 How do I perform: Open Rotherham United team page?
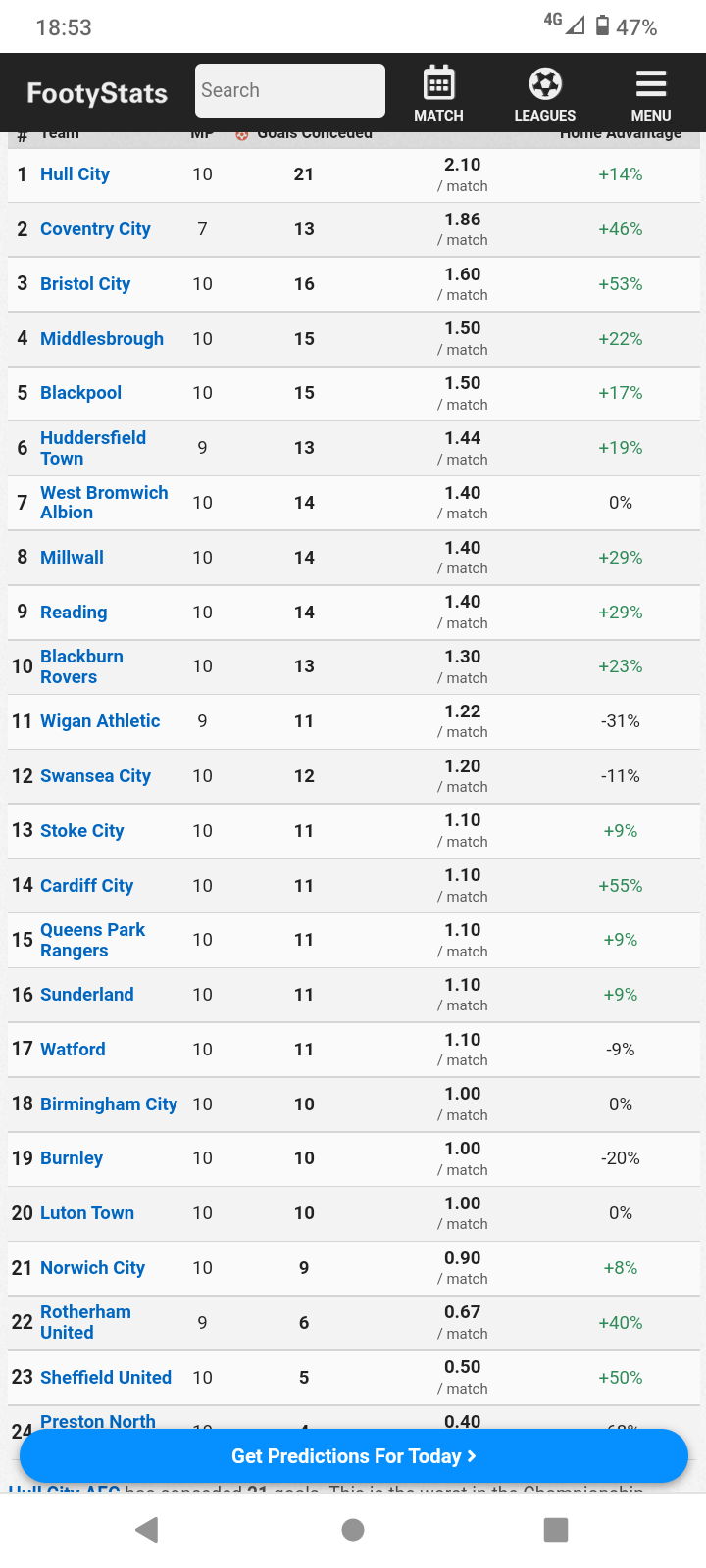[85, 1323]
